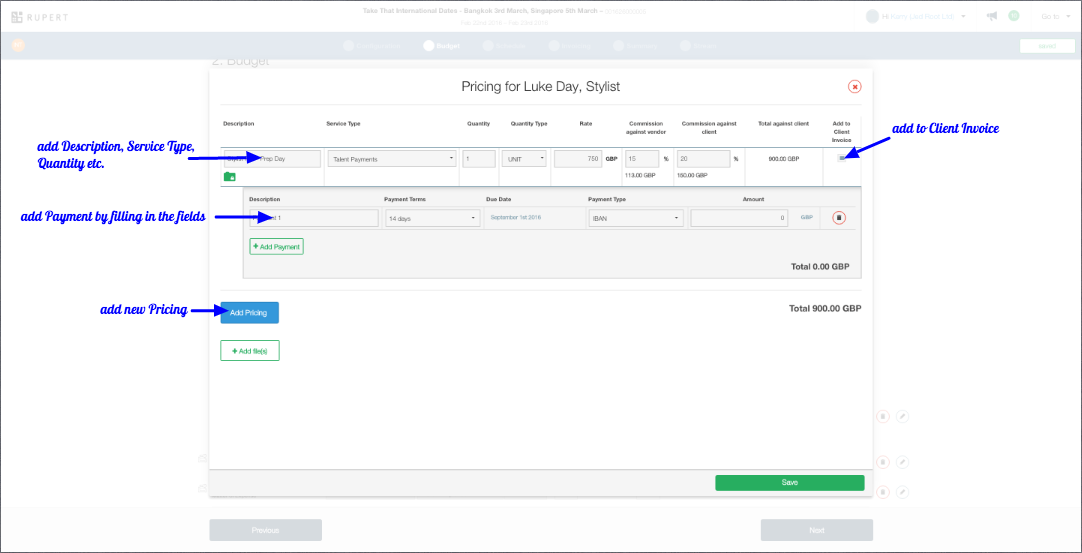Click the Rupert logo in top-left
This screenshot has height=553, width=1082.
[40, 16]
